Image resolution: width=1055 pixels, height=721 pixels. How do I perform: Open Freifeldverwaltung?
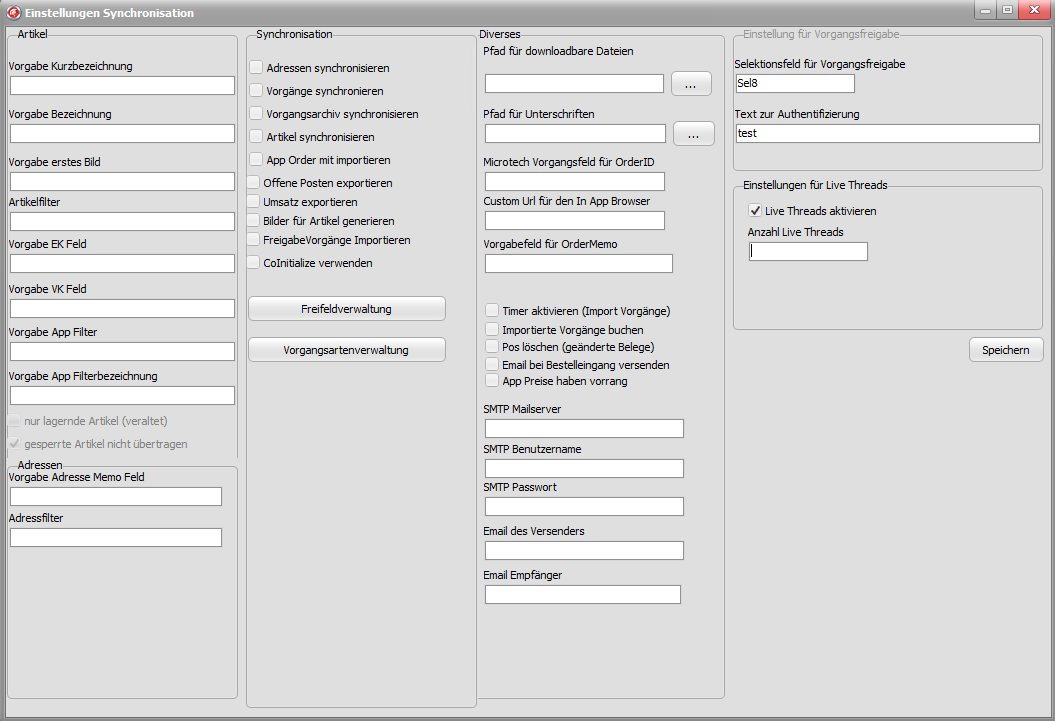click(346, 309)
